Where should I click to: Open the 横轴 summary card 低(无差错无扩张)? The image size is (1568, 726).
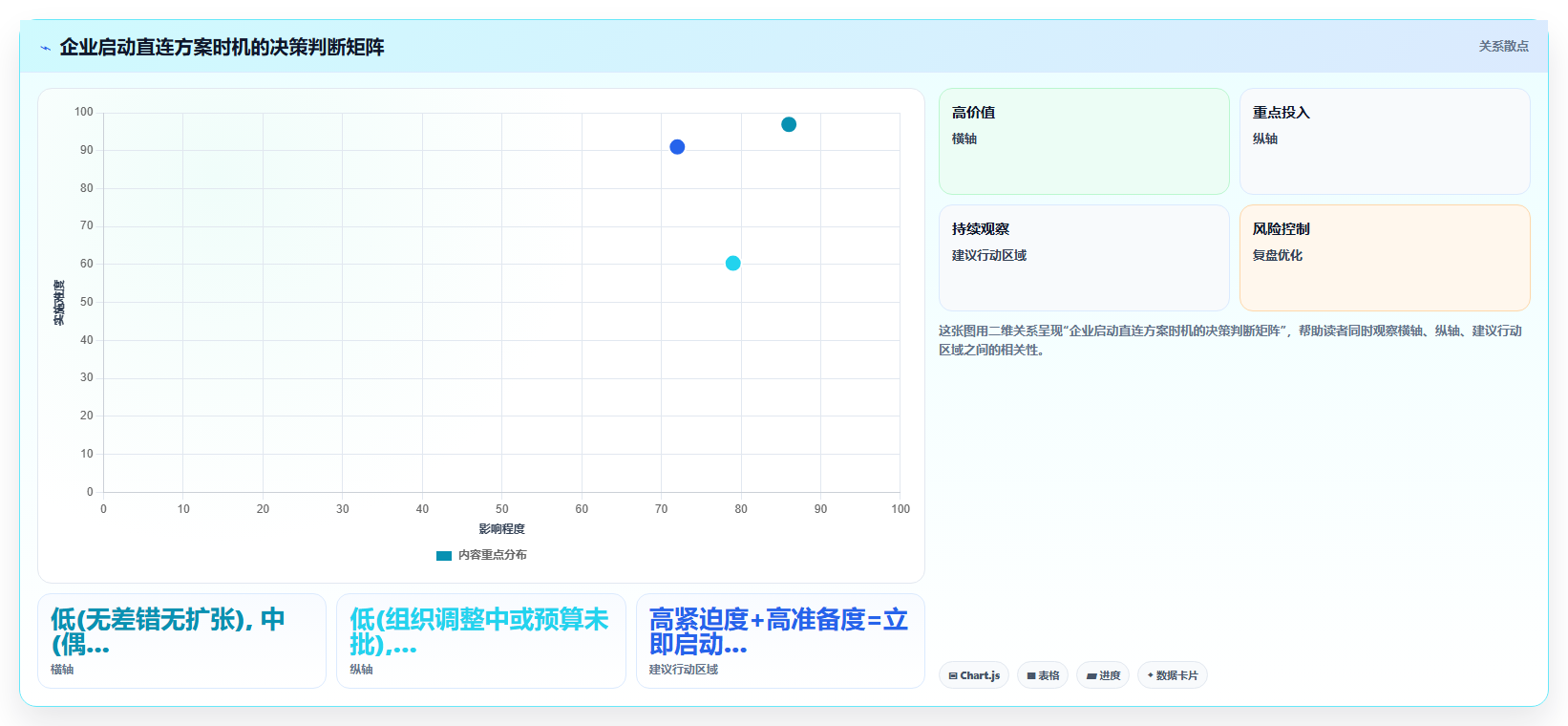(181, 641)
